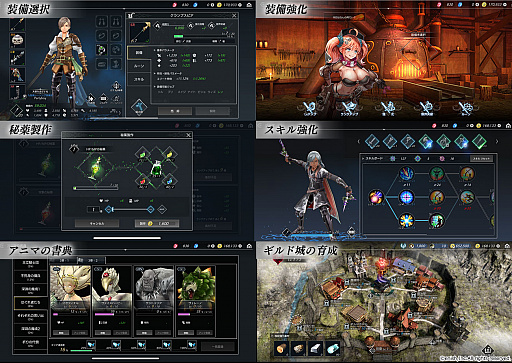
Task: Click the ingot resource icon in guild castle
Action: click(x=315, y=348)
